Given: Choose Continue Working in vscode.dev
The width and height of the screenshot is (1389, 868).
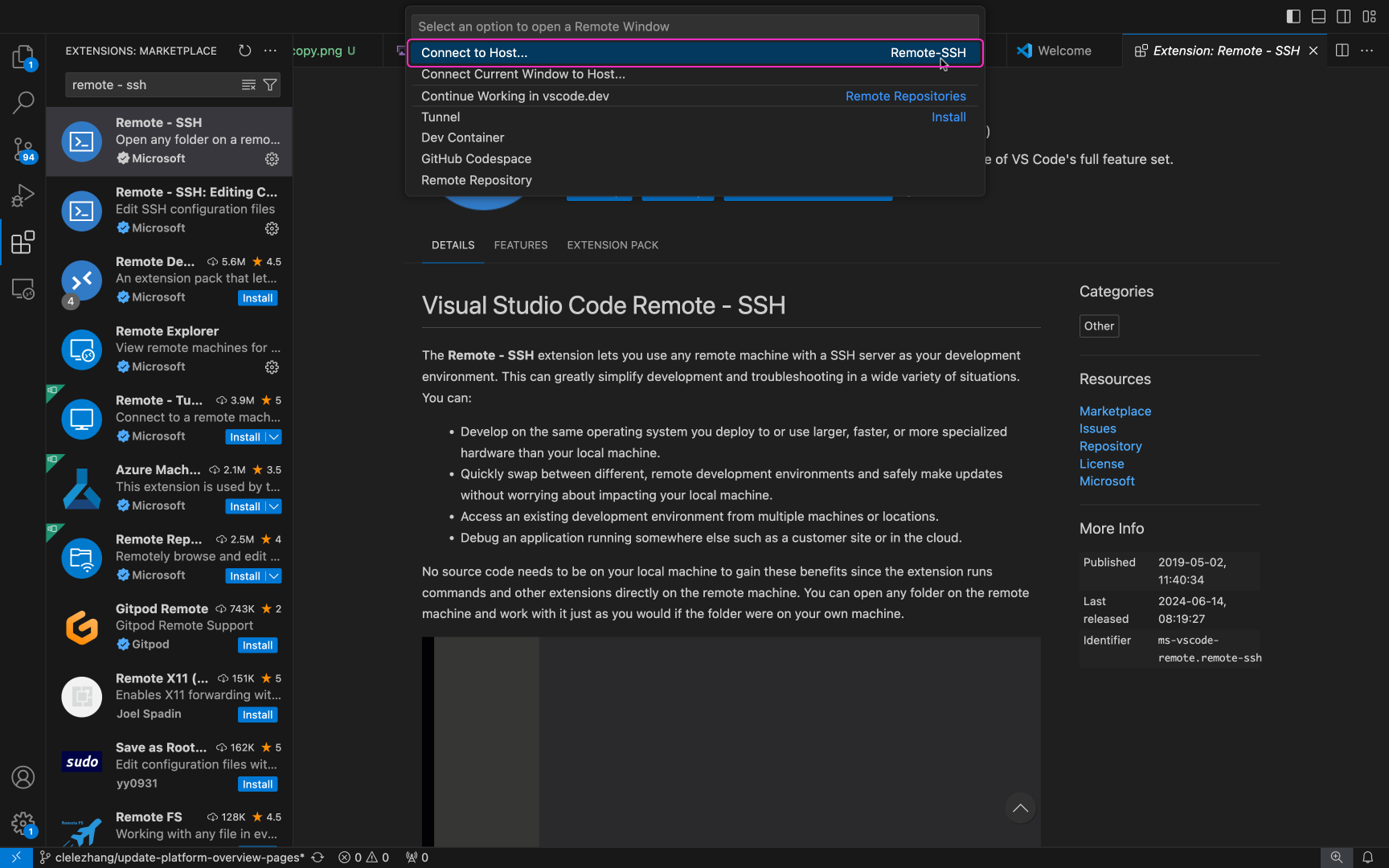Looking at the screenshot, I should [694, 96].
